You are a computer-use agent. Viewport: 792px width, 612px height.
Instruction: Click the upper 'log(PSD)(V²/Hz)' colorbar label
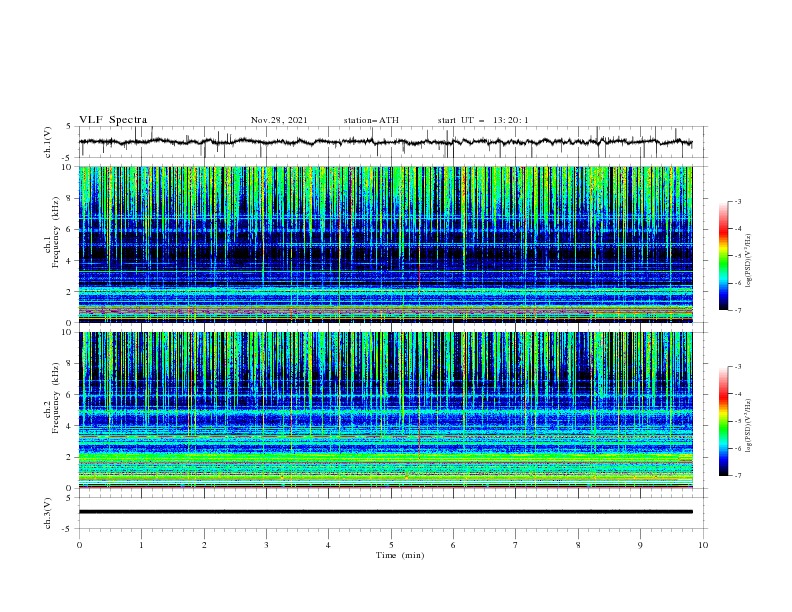(749, 261)
